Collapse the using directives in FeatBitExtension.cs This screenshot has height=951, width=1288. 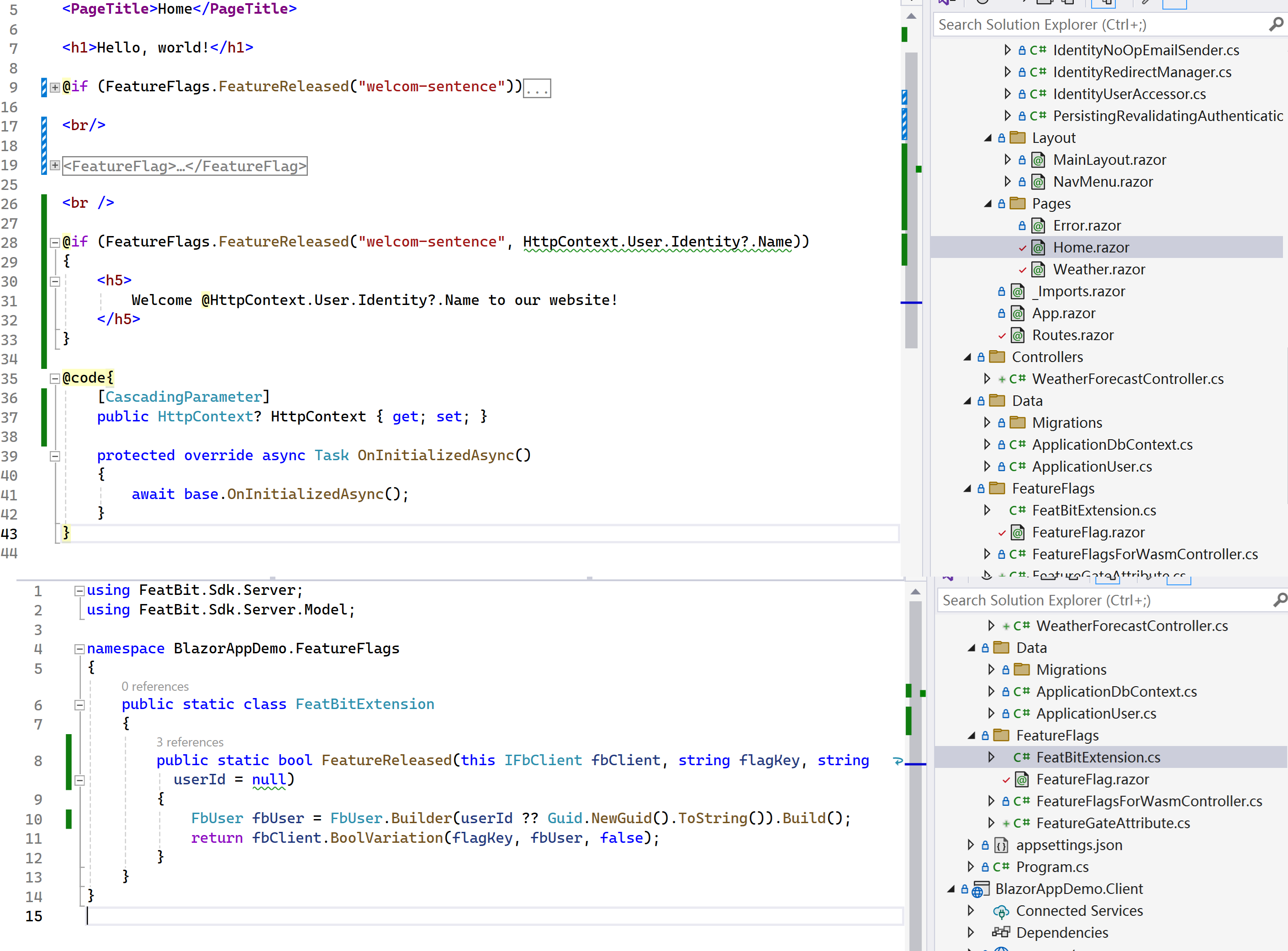click(79, 591)
